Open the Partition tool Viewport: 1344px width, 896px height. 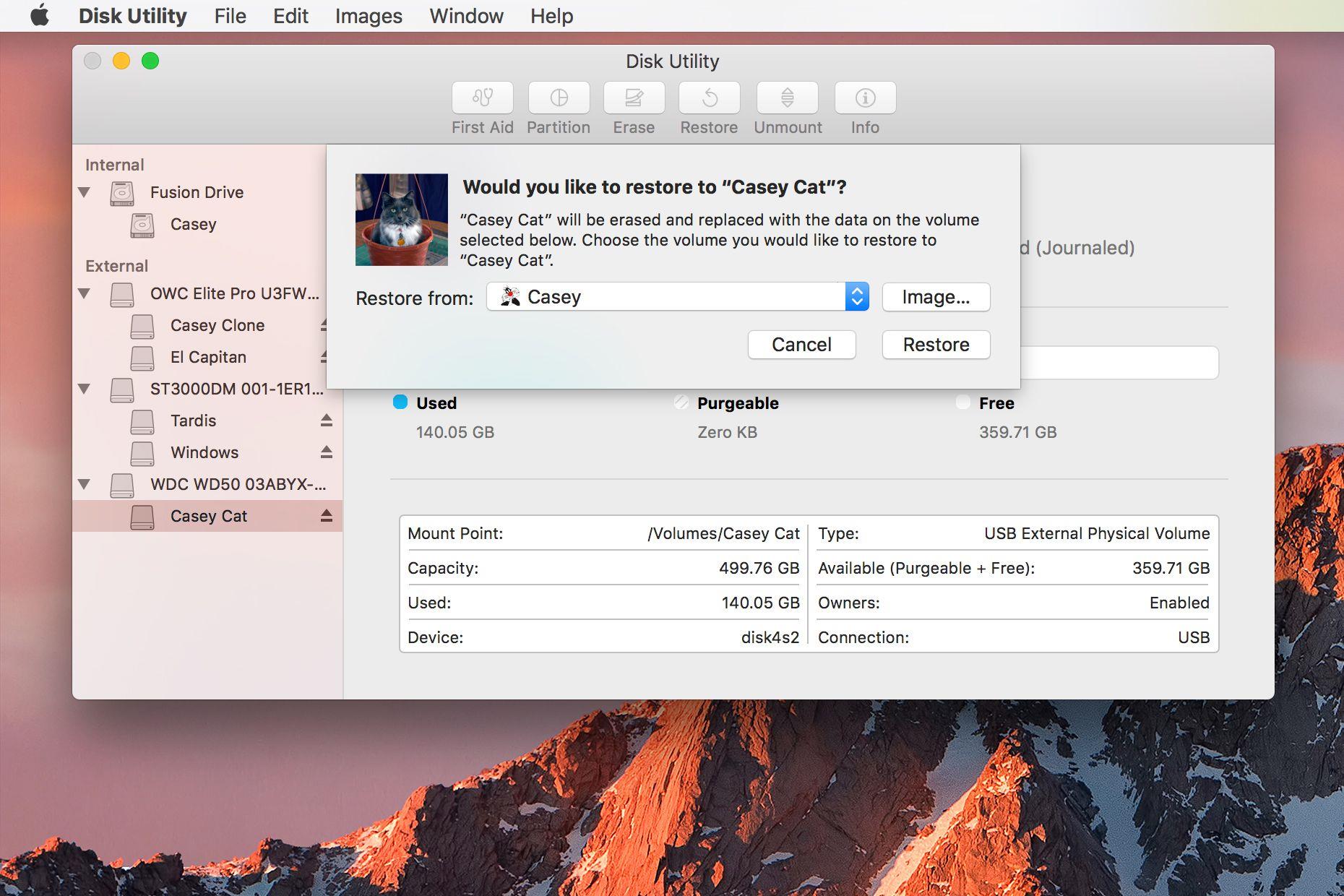click(x=559, y=98)
